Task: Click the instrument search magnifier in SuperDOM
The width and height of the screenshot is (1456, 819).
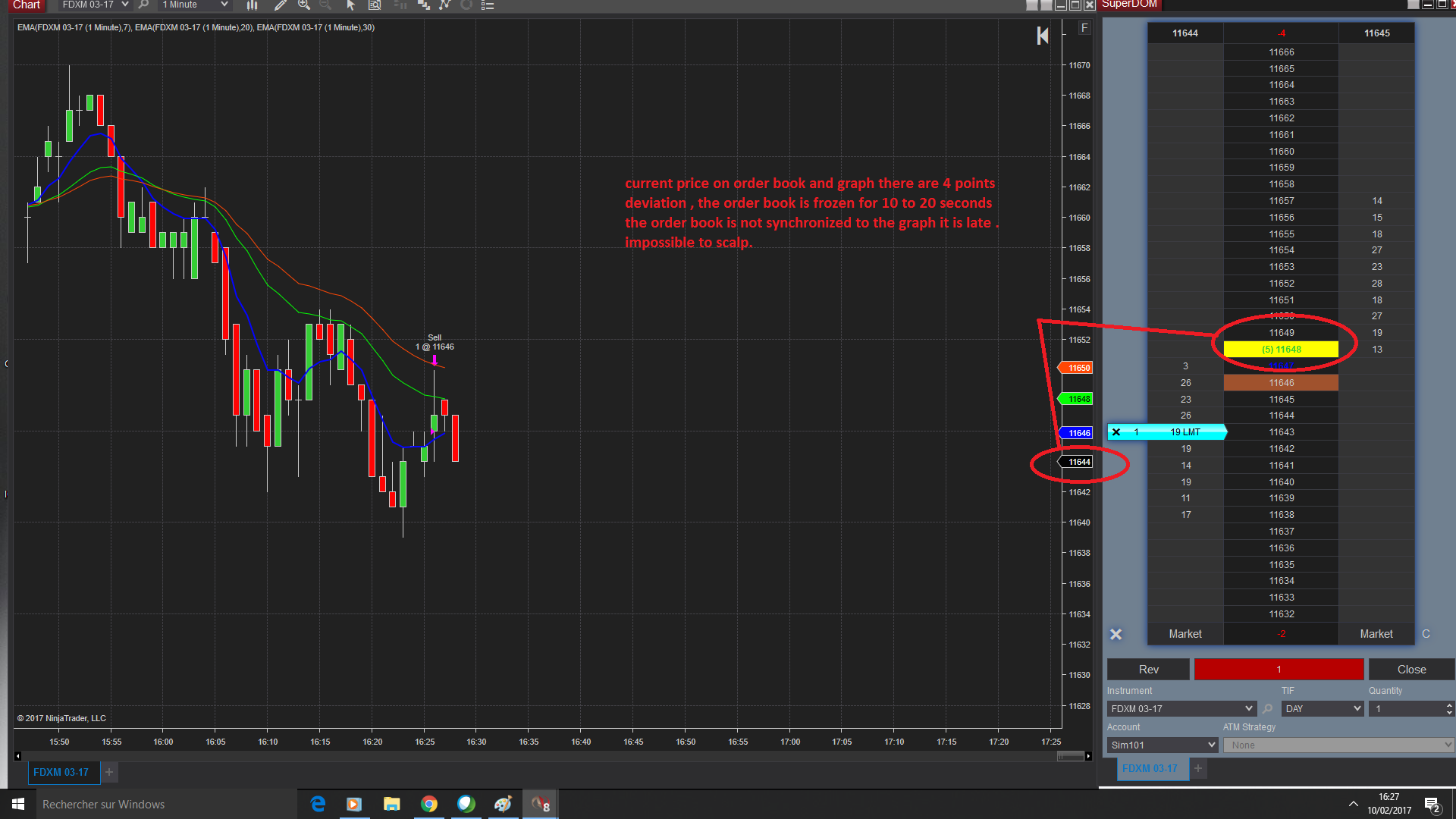Action: point(1268,709)
